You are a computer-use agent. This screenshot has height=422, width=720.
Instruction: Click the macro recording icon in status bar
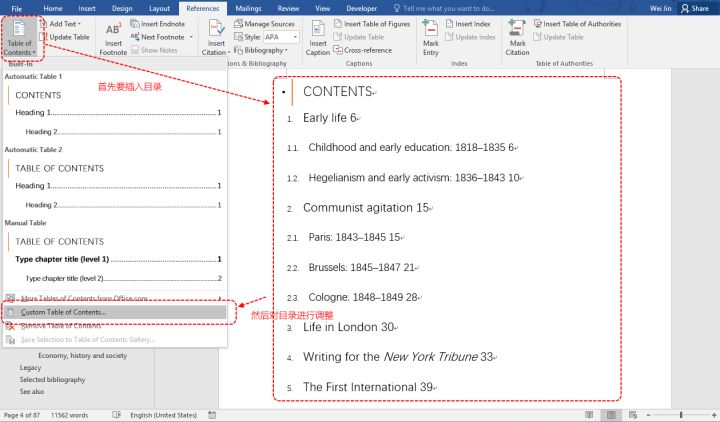tap(212, 415)
